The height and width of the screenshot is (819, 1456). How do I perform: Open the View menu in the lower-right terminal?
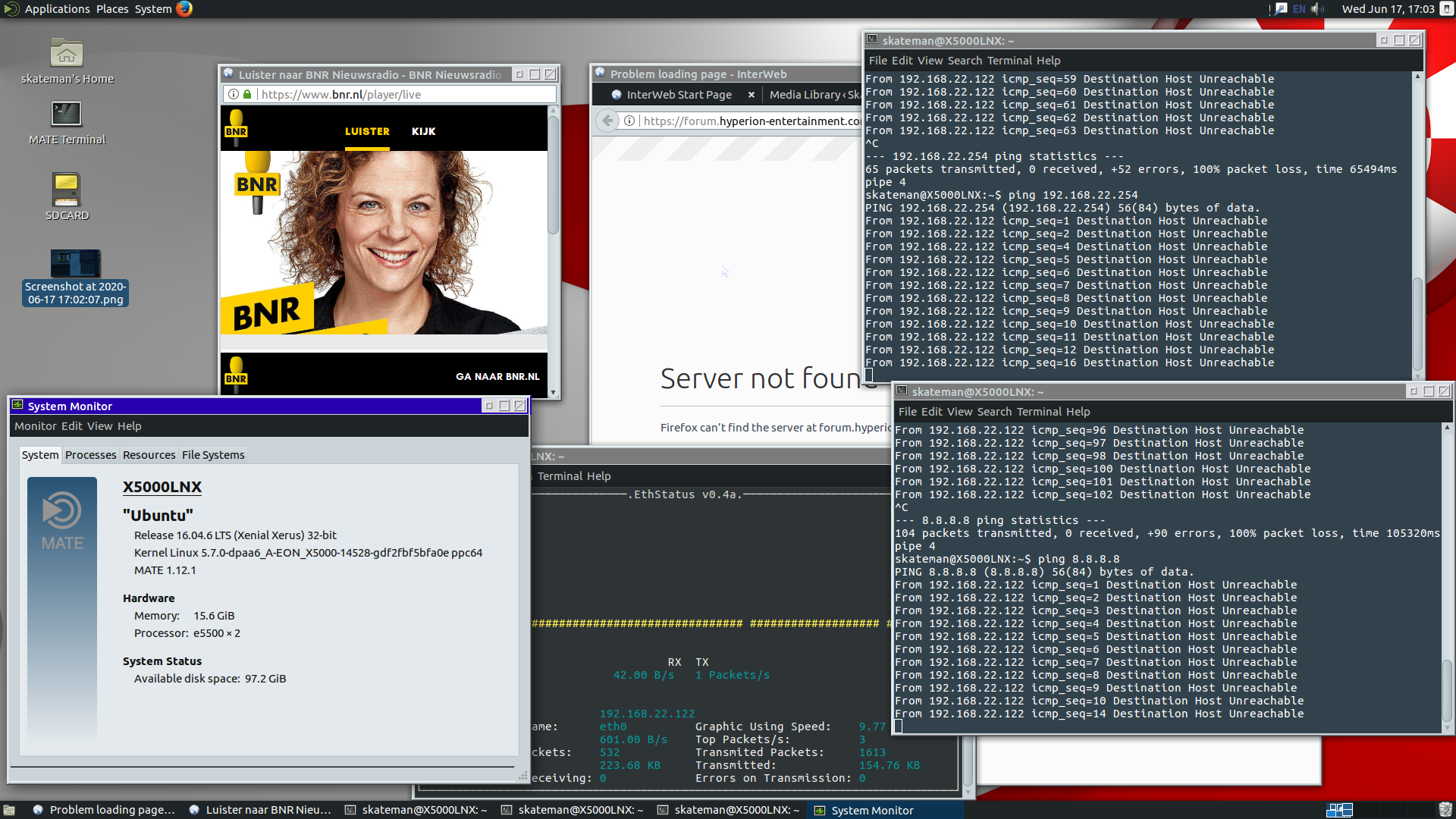coord(959,412)
